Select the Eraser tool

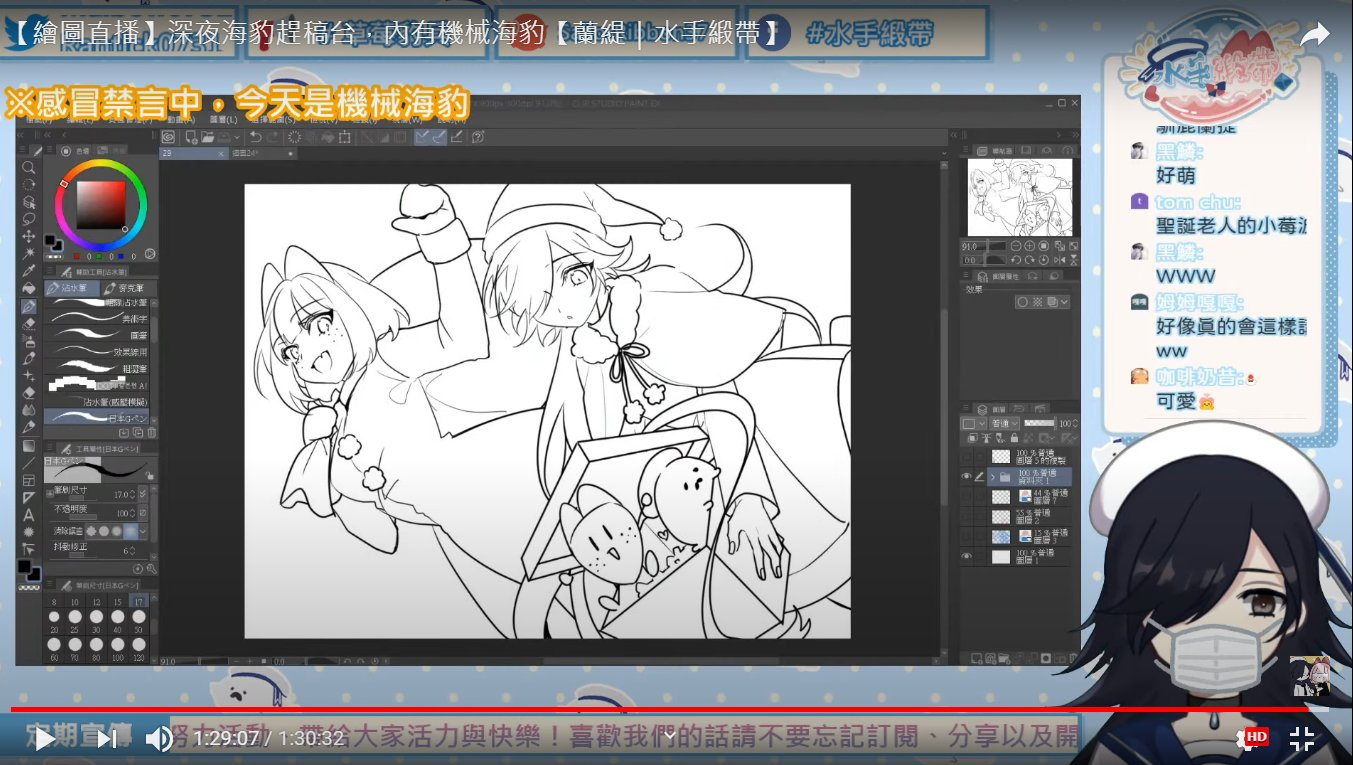tap(29, 393)
